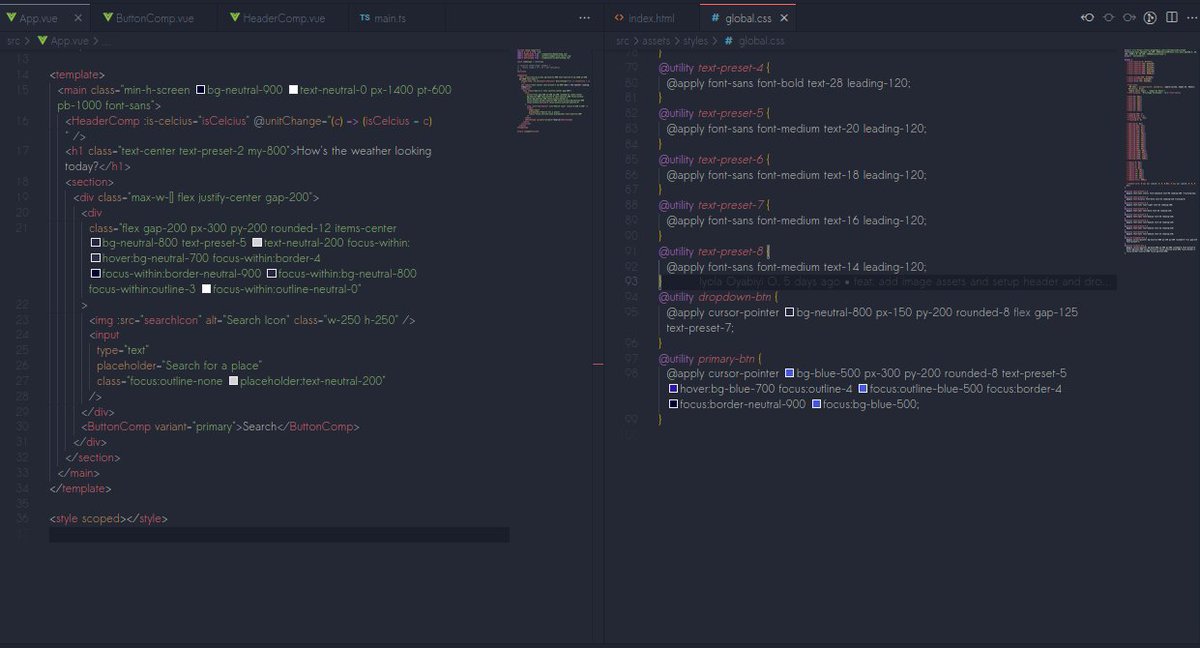Click the git blame annotation on line 93
Viewport: 1200px width, 648px height.
pos(903,282)
